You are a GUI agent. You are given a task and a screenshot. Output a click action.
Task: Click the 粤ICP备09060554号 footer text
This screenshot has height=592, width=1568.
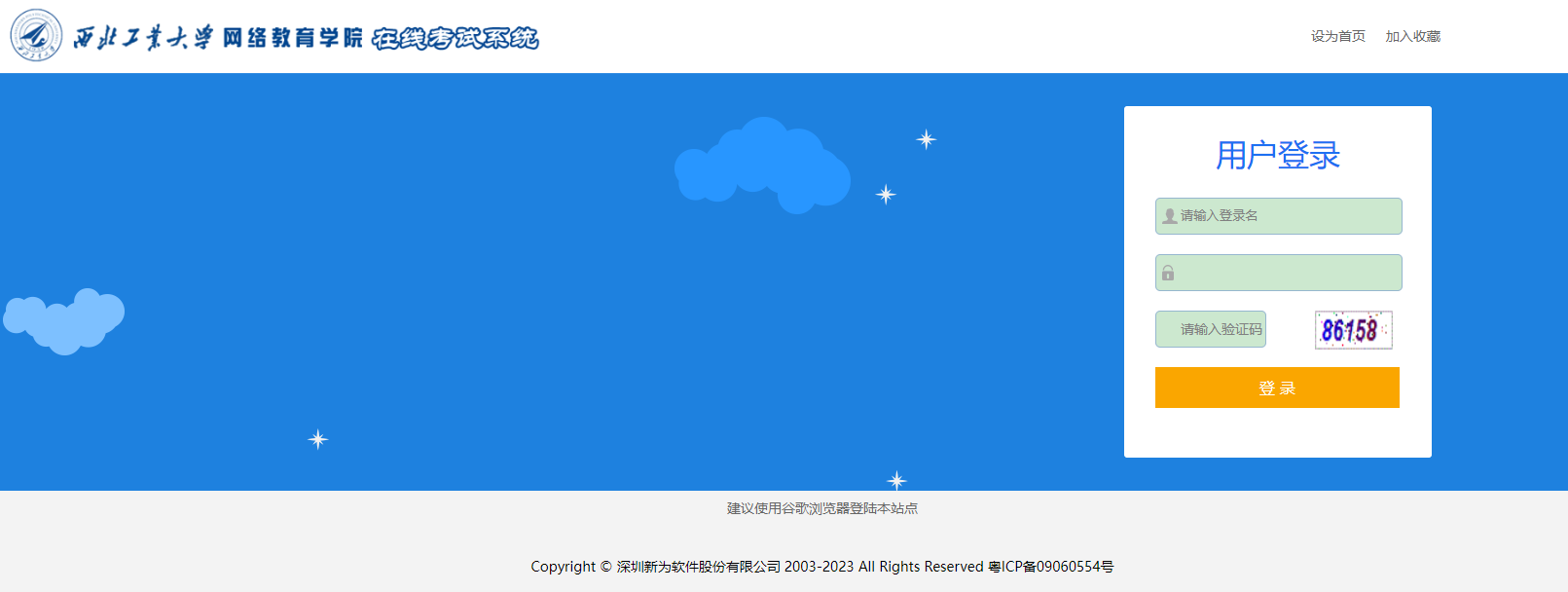1050,567
